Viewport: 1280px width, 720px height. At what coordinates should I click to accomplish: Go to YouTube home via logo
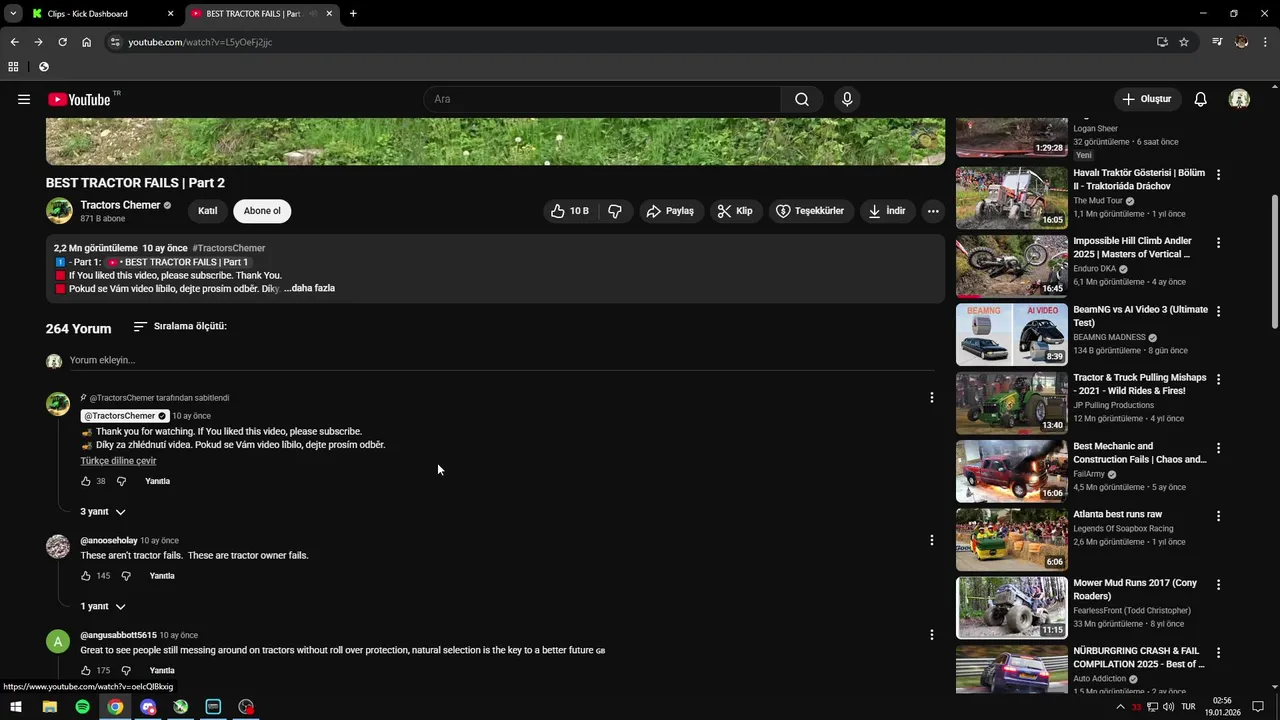pyautogui.click(x=79, y=99)
